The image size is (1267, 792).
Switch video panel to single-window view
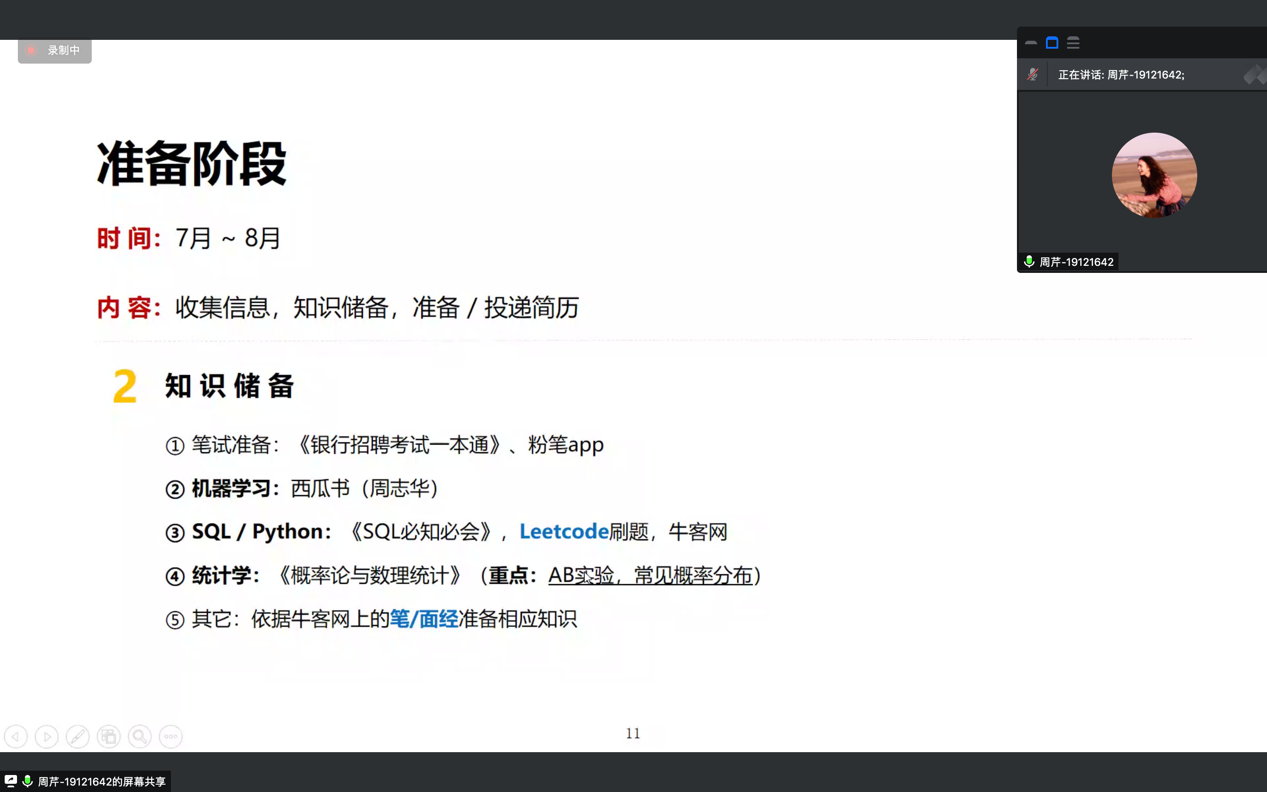[1052, 43]
